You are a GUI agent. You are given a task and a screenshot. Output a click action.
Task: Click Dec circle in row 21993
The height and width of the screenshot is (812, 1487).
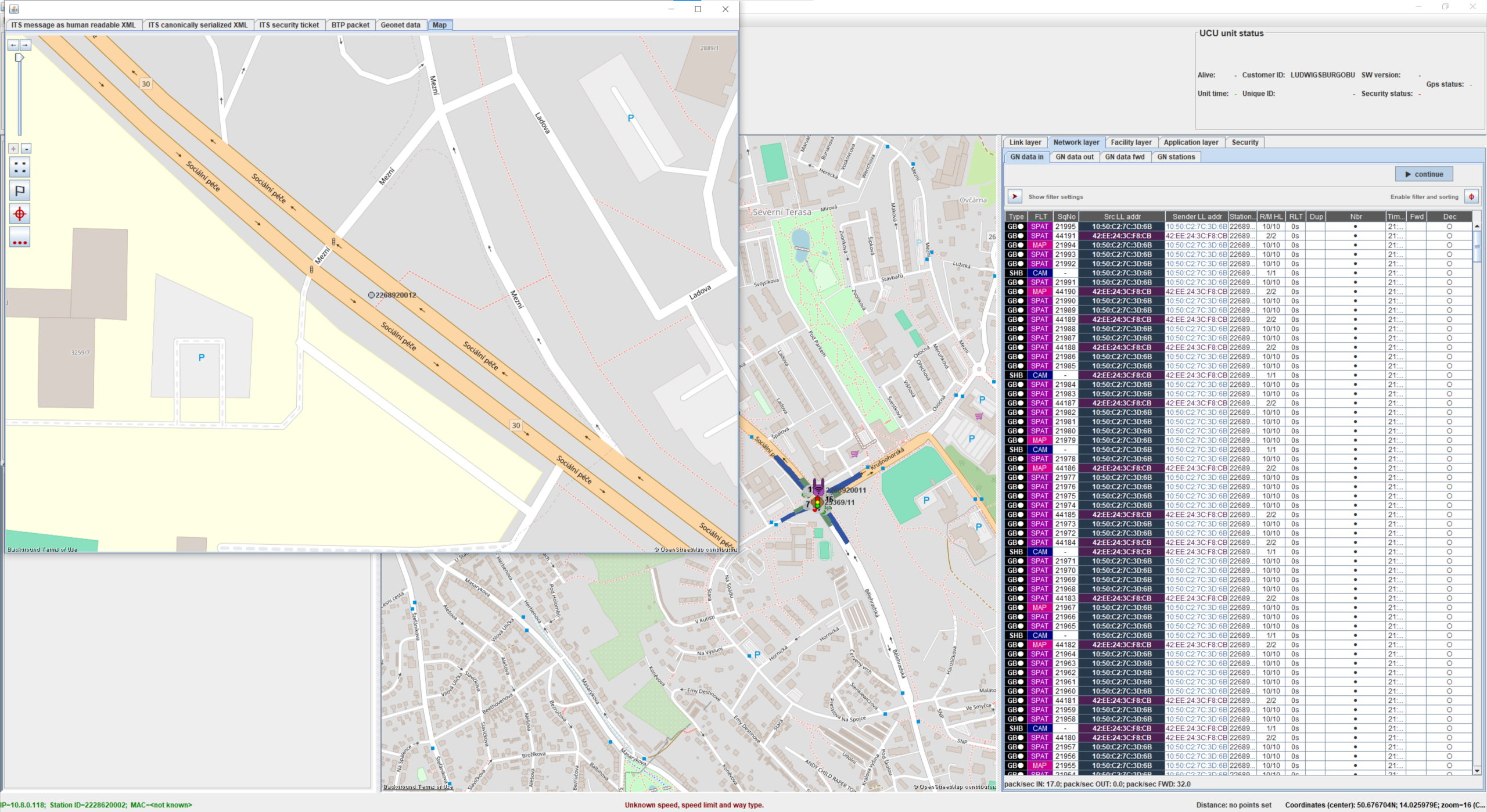tap(1449, 254)
